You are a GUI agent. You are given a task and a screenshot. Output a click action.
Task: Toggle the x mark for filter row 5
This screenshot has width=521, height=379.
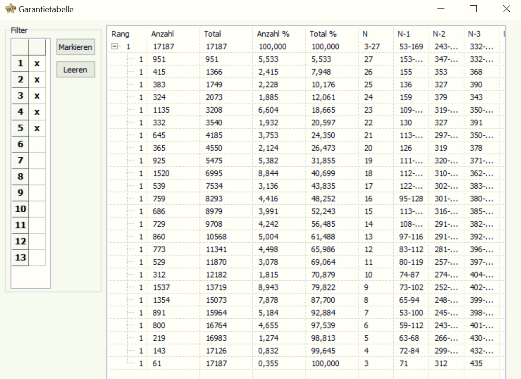click(37, 128)
